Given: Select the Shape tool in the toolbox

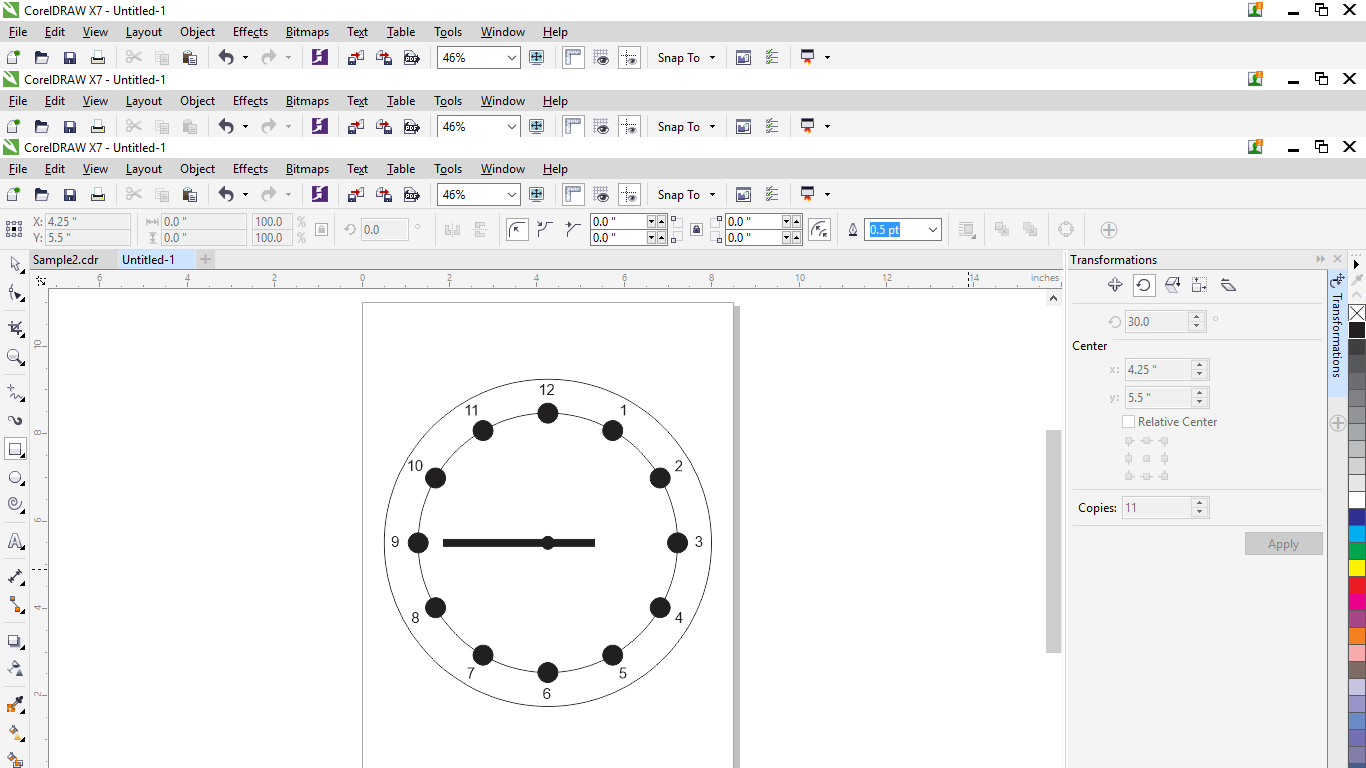Looking at the screenshot, I should click(x=15, y=293).
